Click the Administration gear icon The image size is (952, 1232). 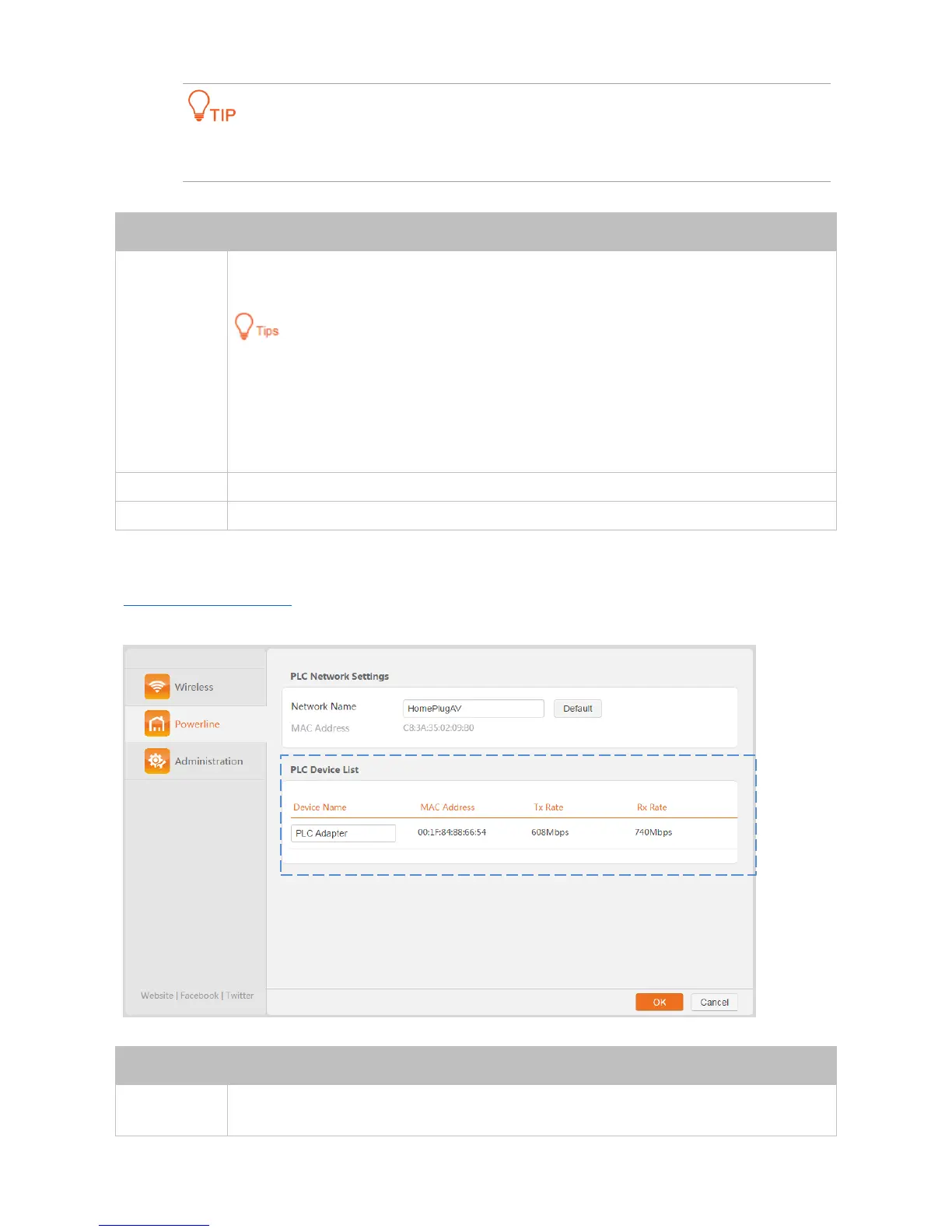[157, 761]
